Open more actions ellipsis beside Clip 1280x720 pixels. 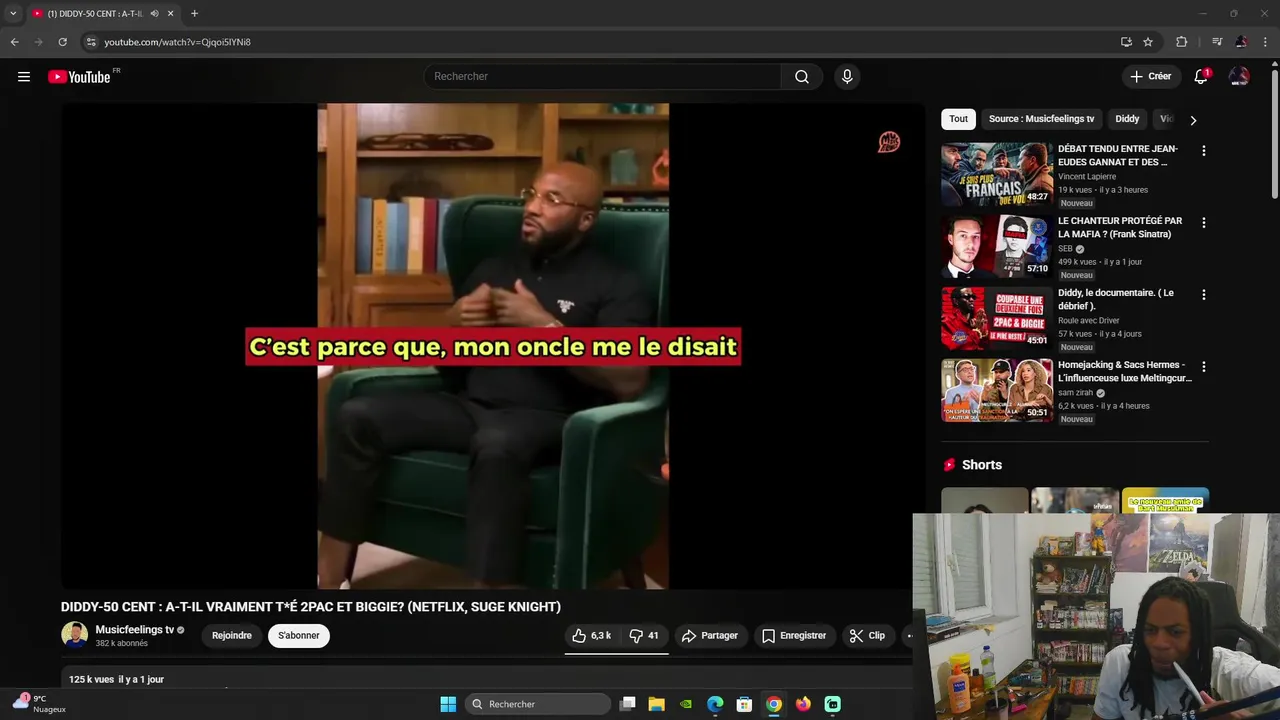coord(908,636)
